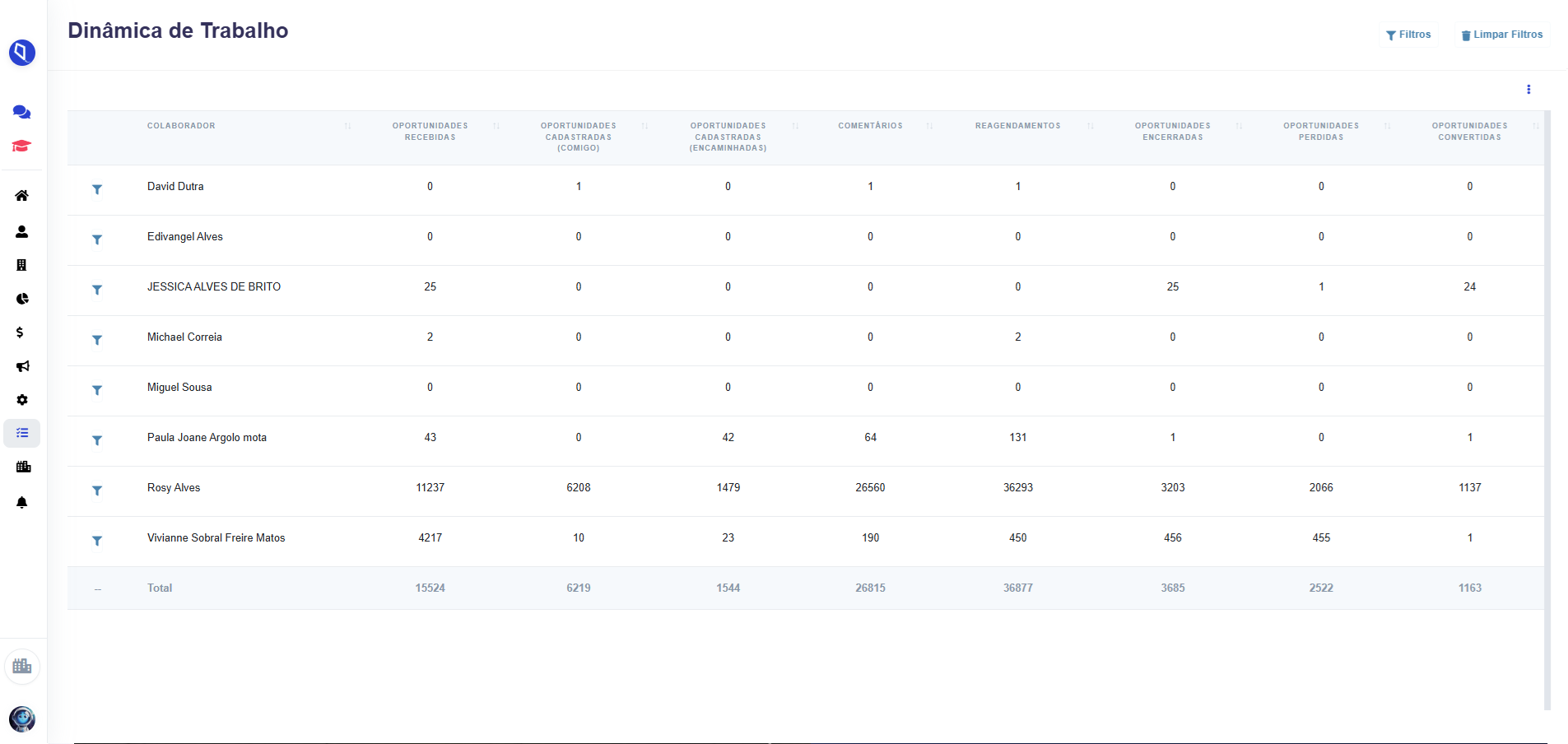Open the three-dot table options menu
The width and height of the screenshot is (1568, 744).
[x=1528, y=90]
